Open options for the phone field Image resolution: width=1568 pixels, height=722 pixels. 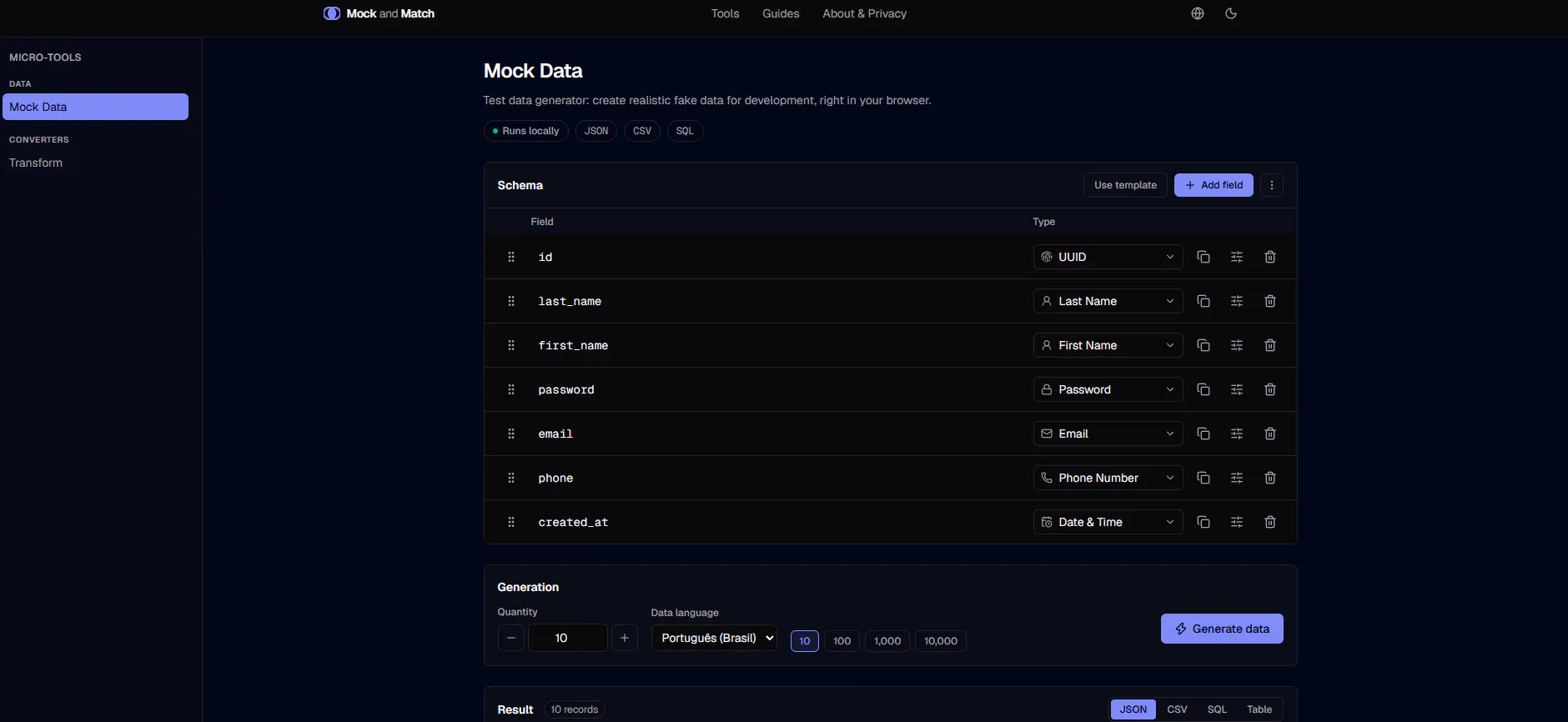tap(1236, 478)
